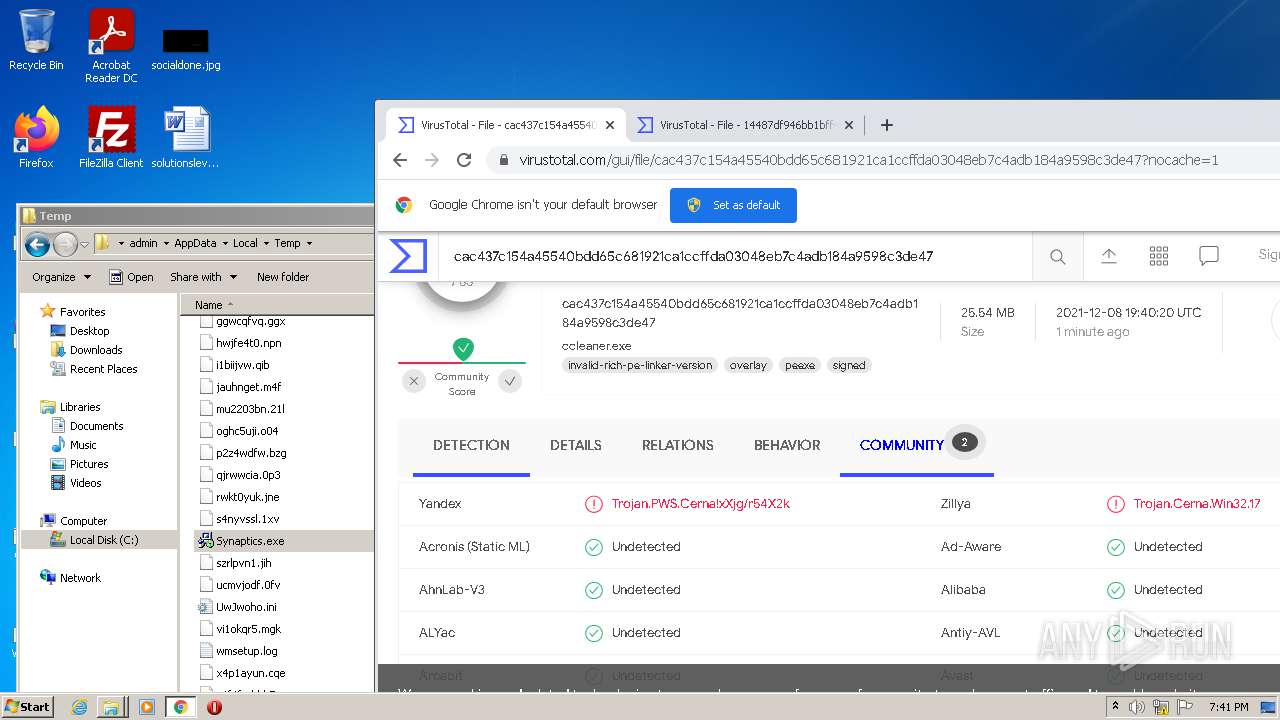Image resolution: width=1280 pixels, height=720 pixels.
Task: Click the red stop taskbar icon
Action: tap(214, 707)
